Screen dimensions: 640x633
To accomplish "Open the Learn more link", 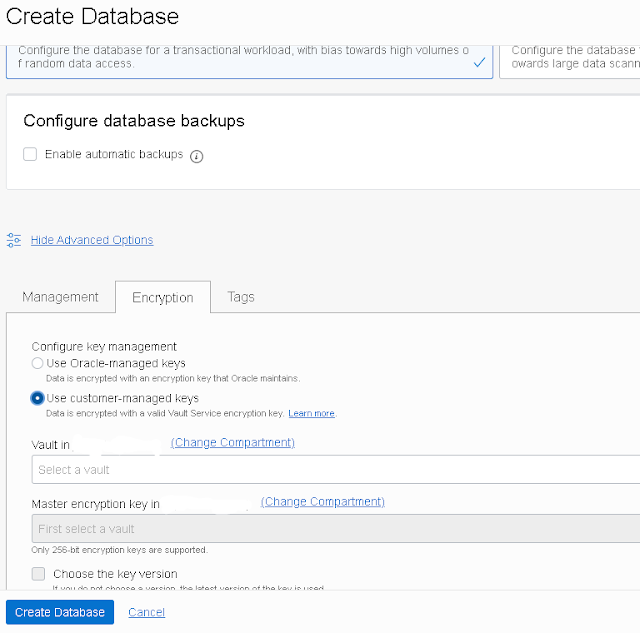I will point(311,413).
